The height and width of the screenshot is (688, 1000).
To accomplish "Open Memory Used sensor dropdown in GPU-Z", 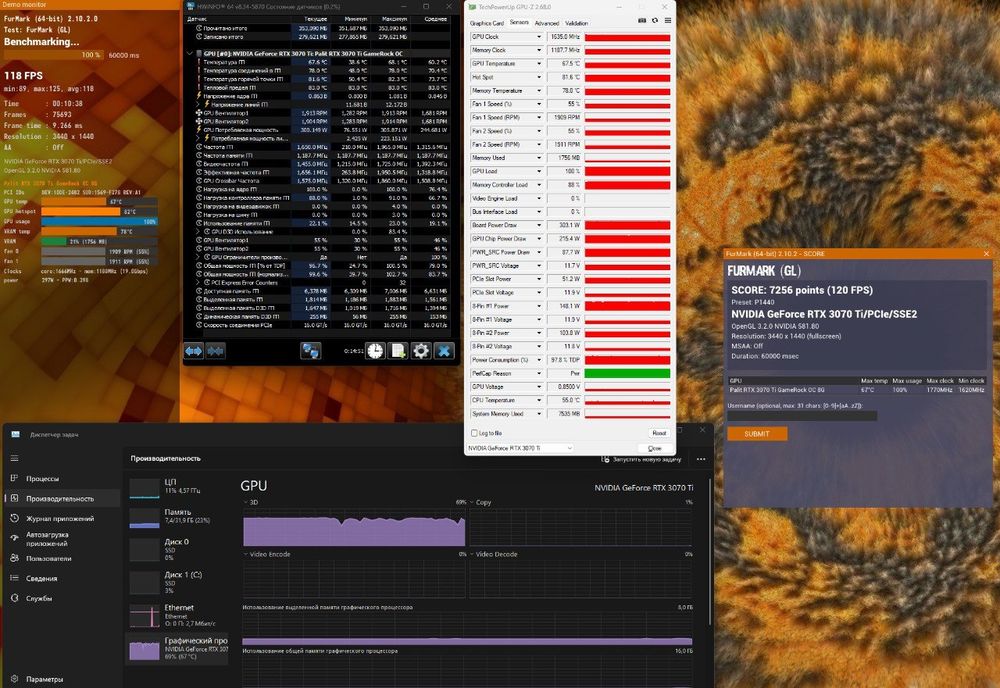I will tap(539, 157).
